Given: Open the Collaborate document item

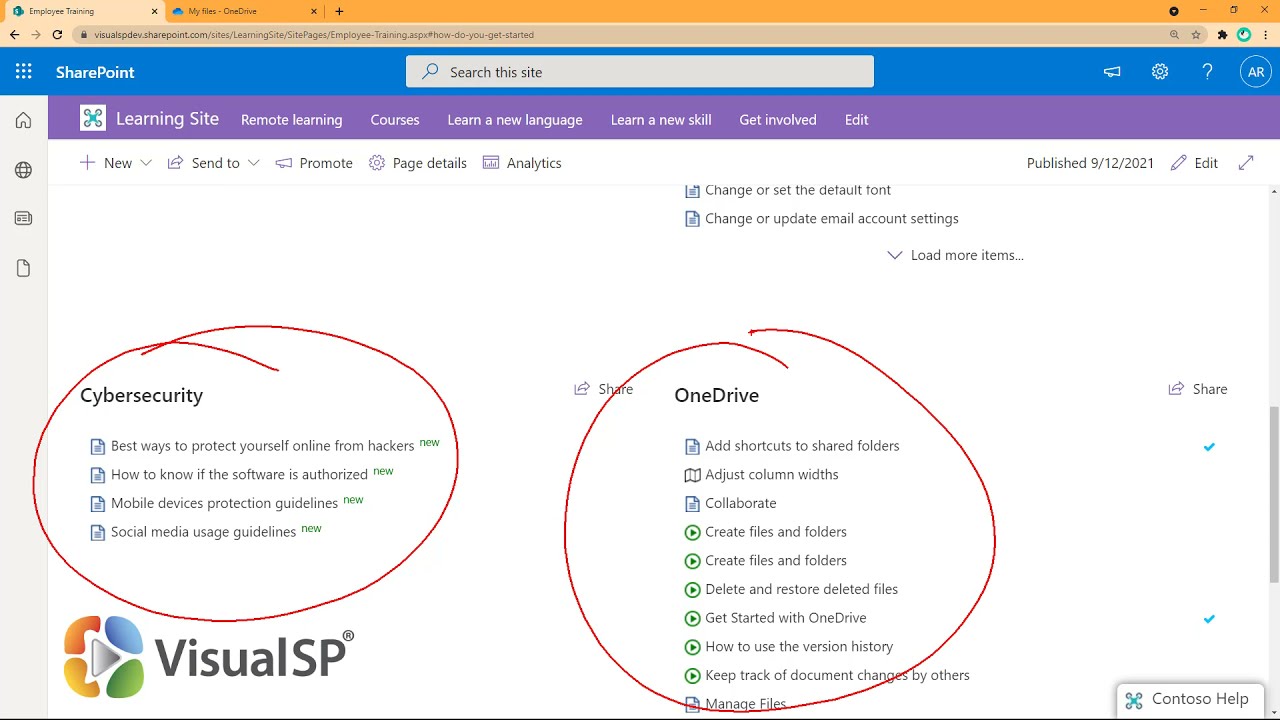Looking at the screenshot, I should [x=740, y=503].
